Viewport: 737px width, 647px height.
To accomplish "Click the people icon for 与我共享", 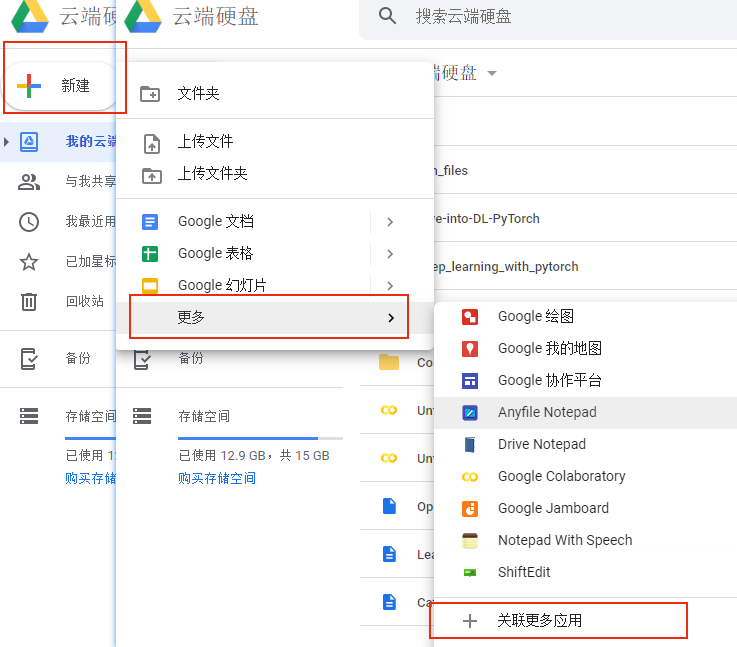I will pyautogui.click(x=29, y=182).
